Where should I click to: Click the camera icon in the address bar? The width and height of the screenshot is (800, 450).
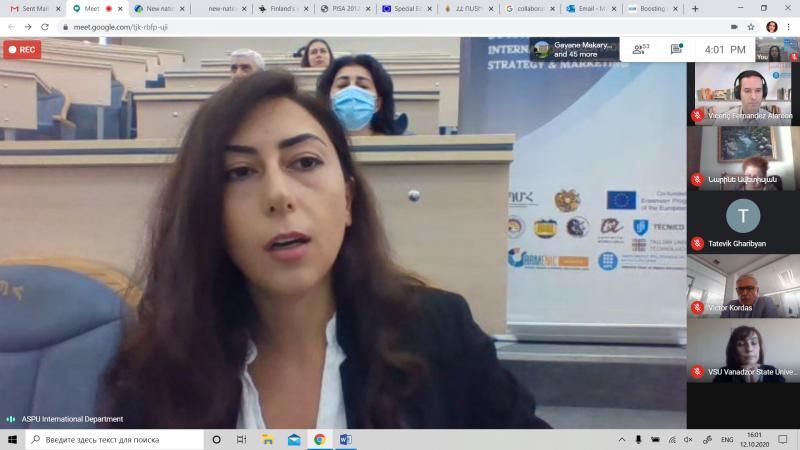pos(735,27)
